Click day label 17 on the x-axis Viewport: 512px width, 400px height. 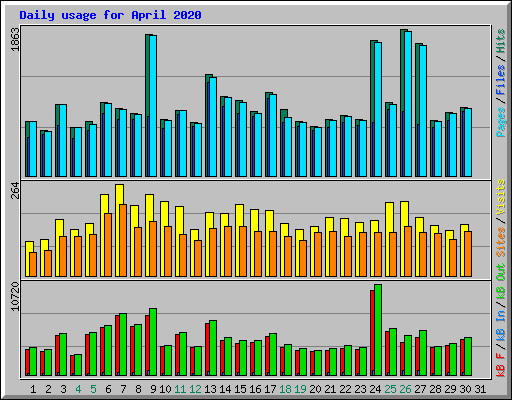[270, 389]
